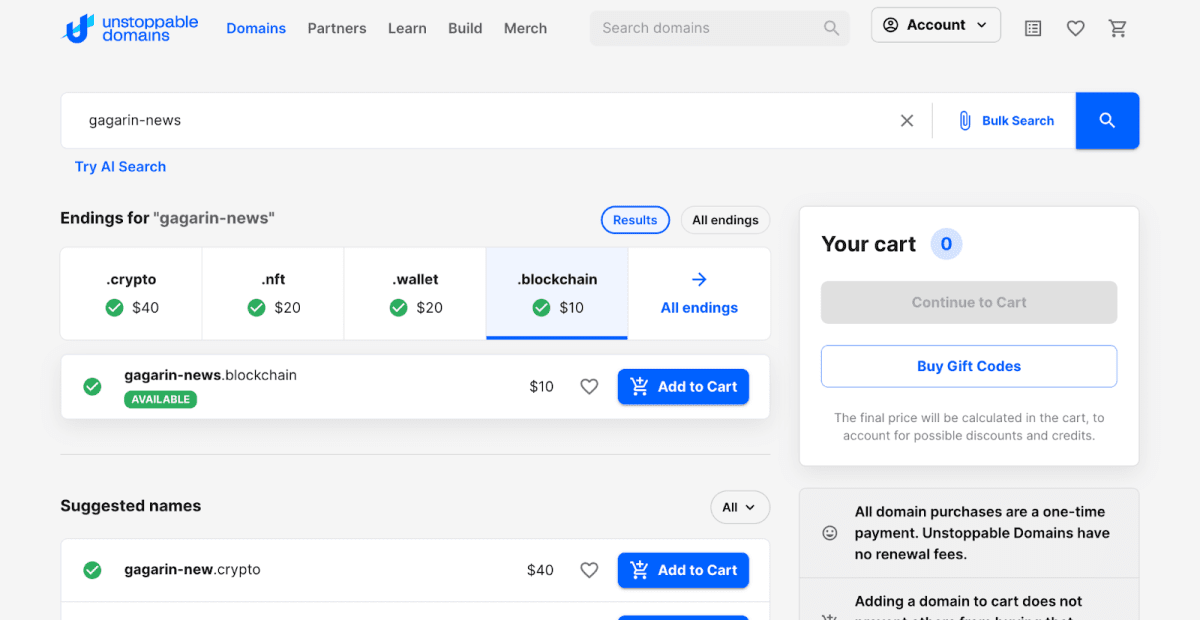Click the gagarin-new.crypto domain name
The width and height of the screenshot is (1200, 620).
pos(192,570)
